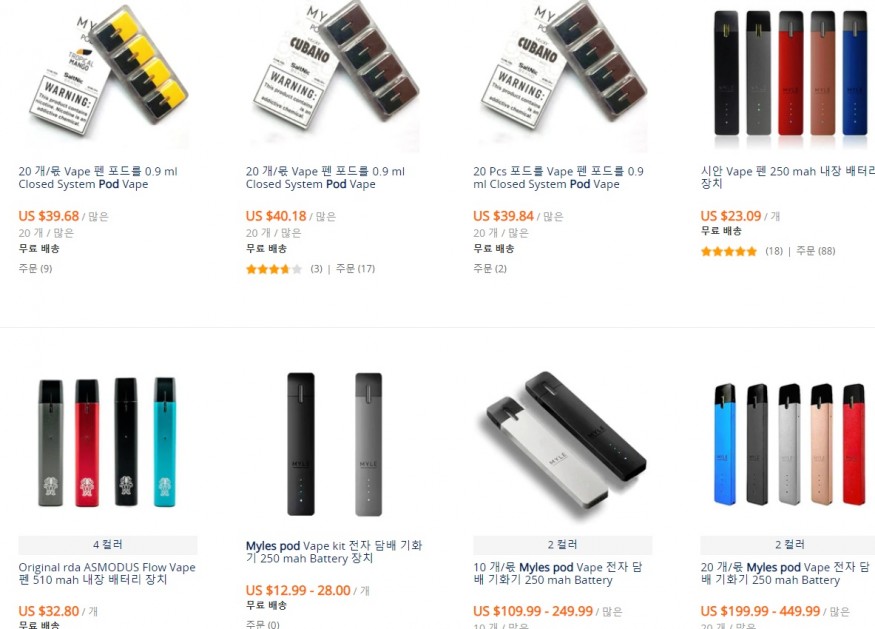Open the '20 Pcs 포드를 Vape 펜' title link
This screenshot has width=875, height=629.
[559, 177]
